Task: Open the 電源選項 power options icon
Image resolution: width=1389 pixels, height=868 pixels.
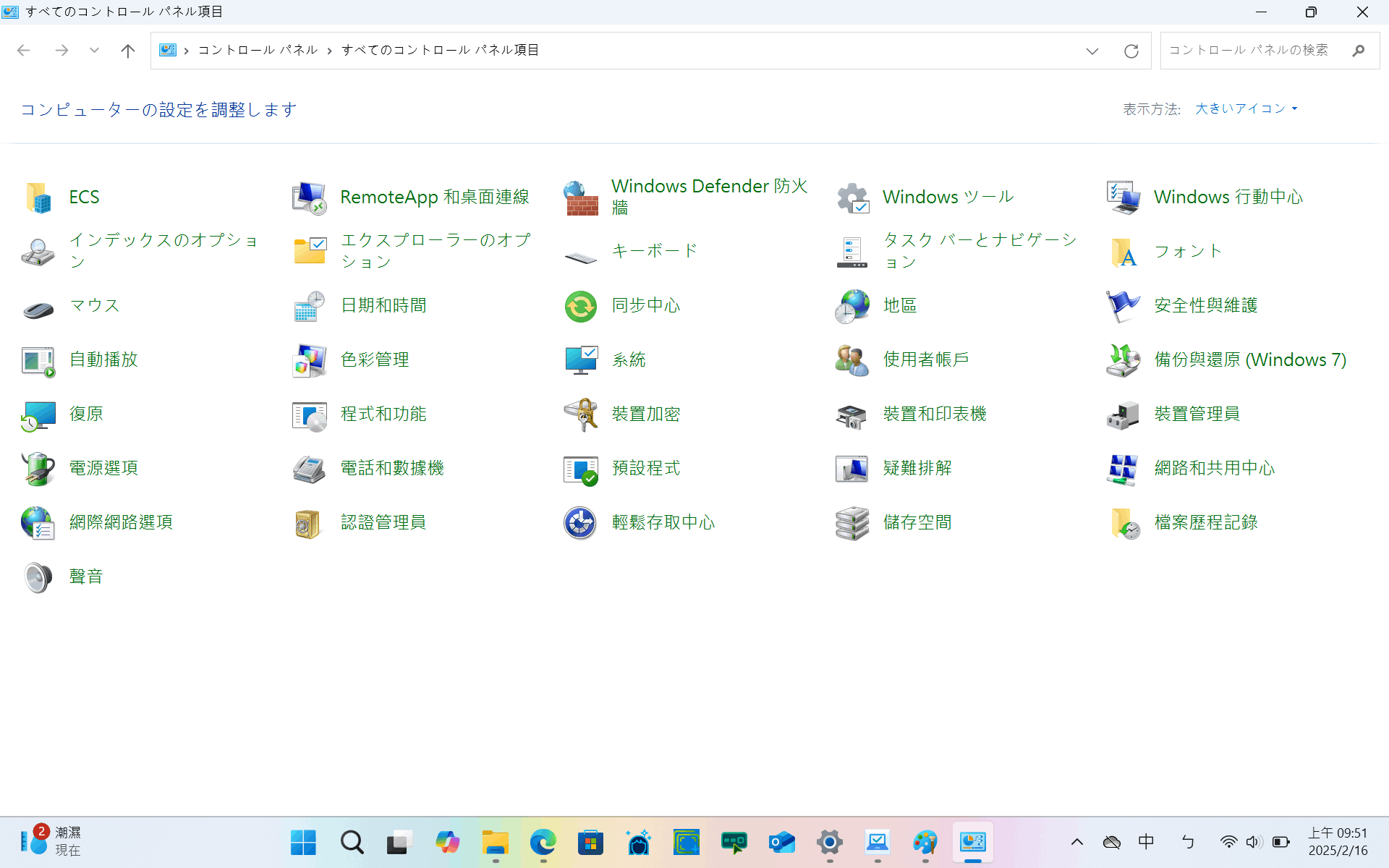Action: pos(38,469)
